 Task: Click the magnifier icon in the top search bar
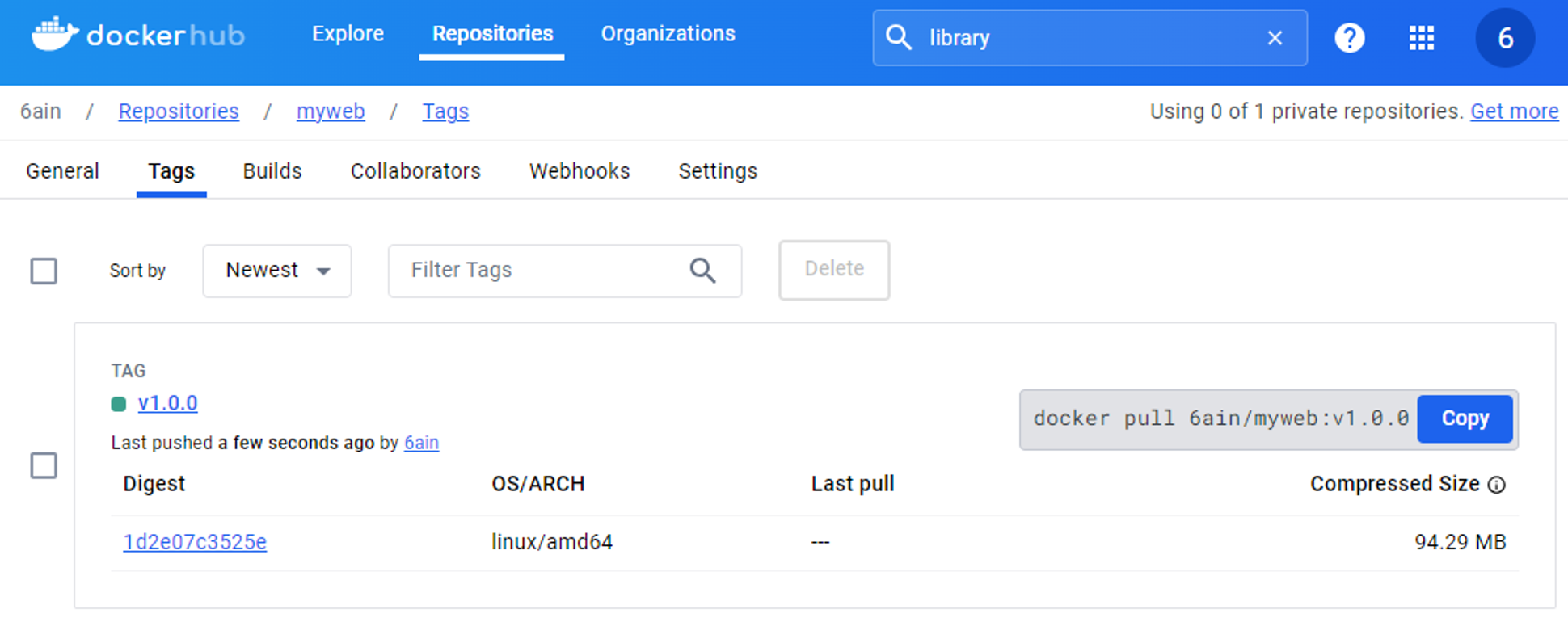click(898, 38)
